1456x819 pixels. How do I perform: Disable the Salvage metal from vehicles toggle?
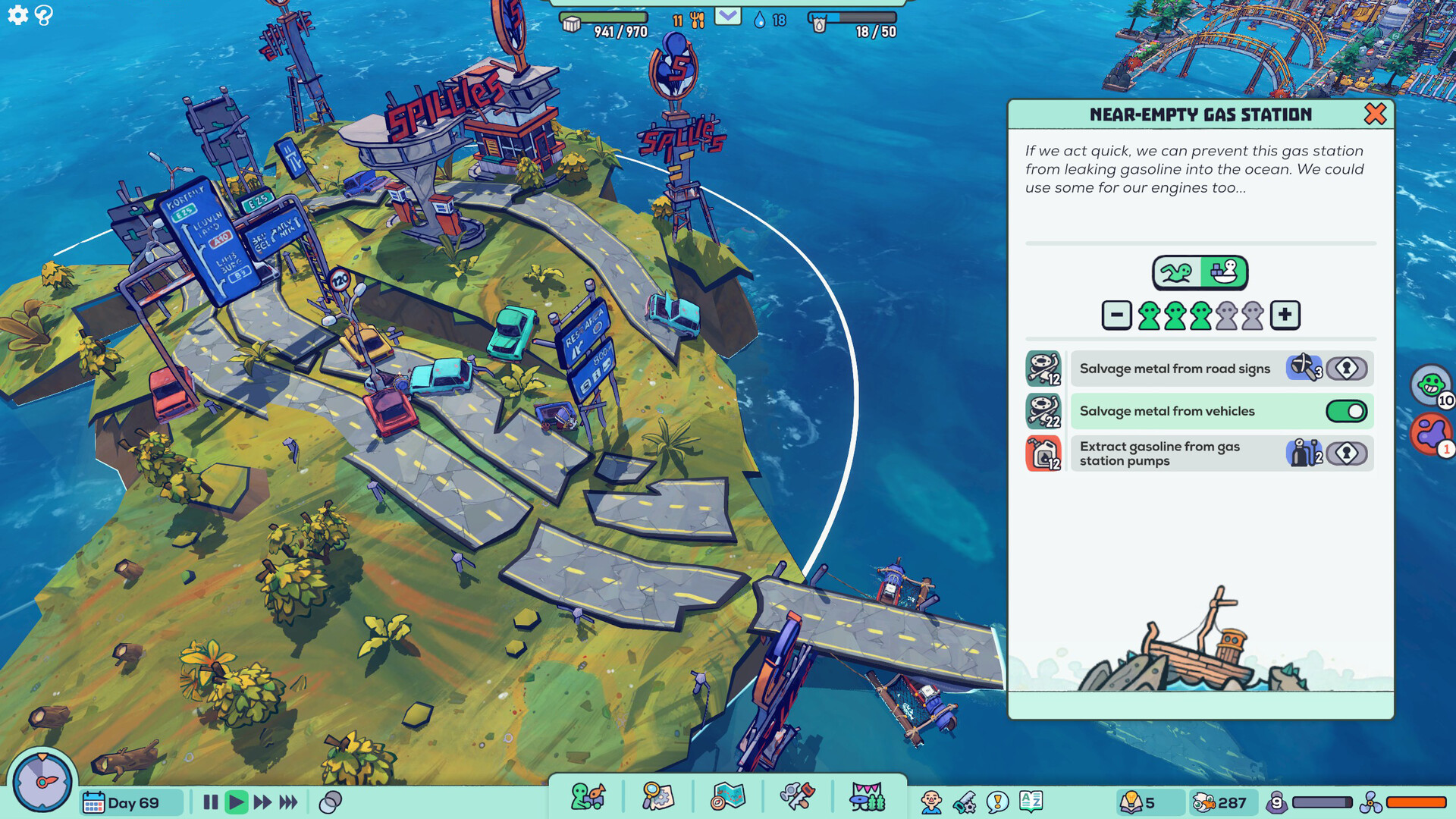(x=1348, y=410)
